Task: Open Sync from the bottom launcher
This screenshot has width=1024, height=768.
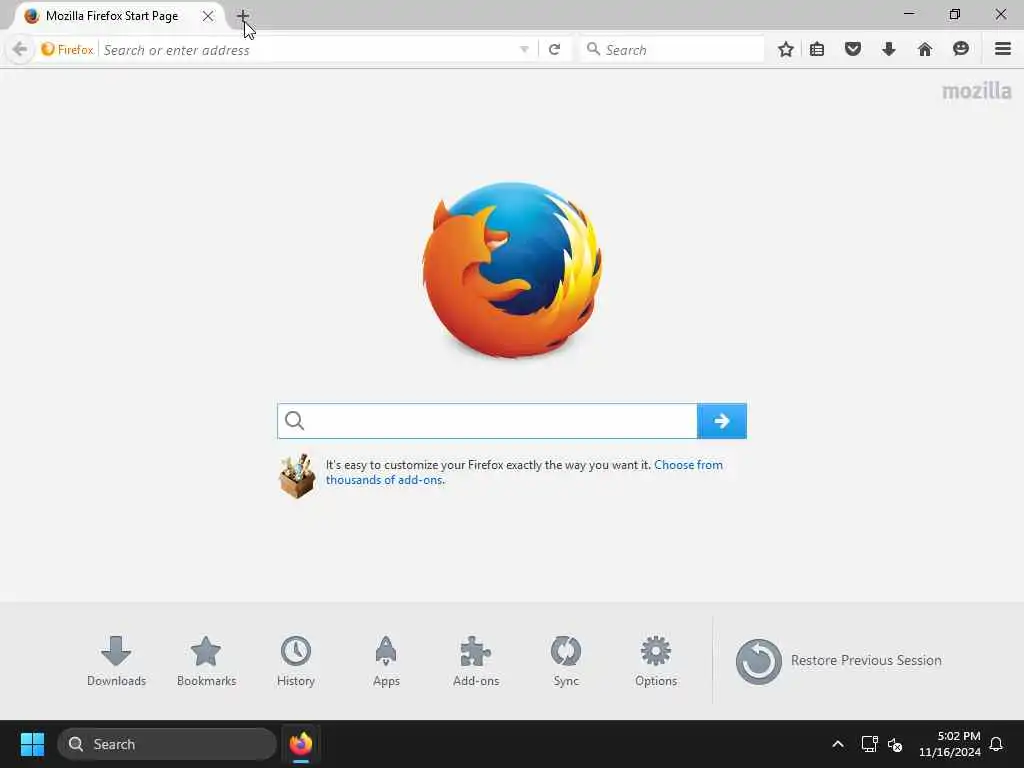Action: pos(566,661)
